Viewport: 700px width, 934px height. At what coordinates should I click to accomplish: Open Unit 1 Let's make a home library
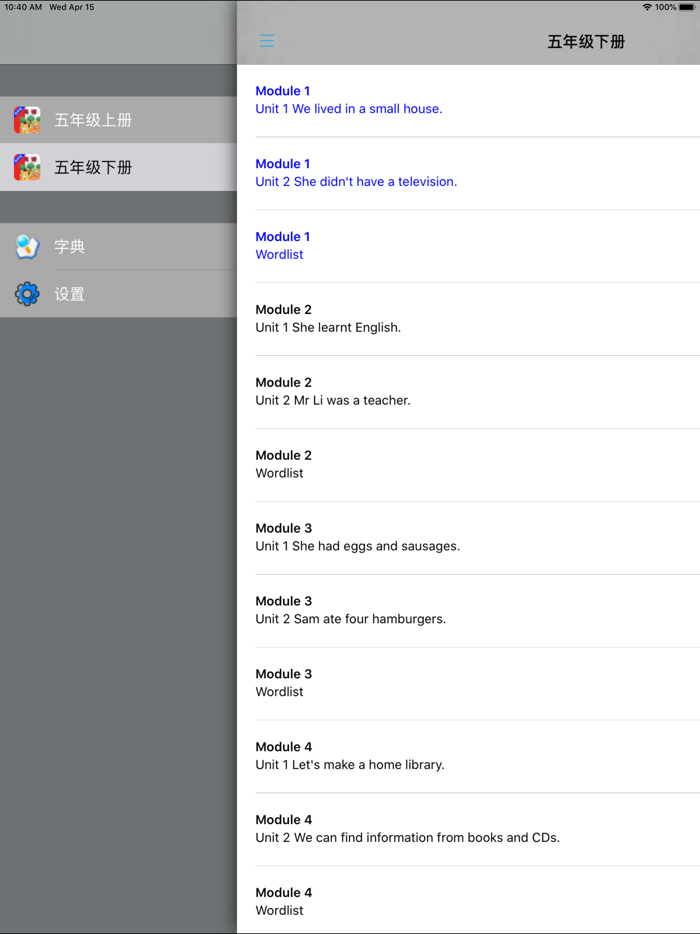[468, 756]
